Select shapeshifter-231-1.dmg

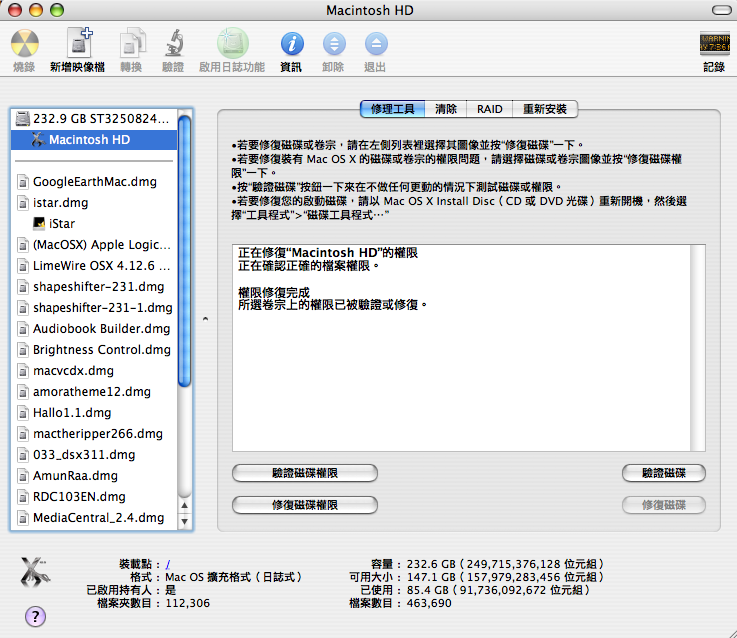point(94,307)
